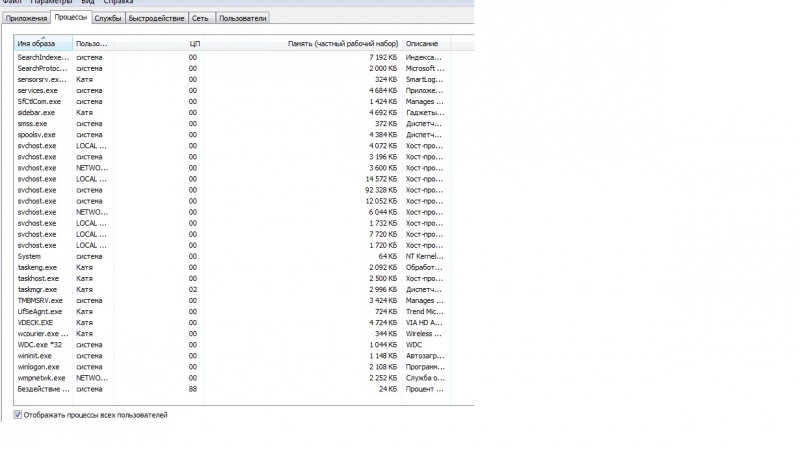Select the System process row
The height and width of the screenshot is (450, 800).
click(x=232, y=256)
